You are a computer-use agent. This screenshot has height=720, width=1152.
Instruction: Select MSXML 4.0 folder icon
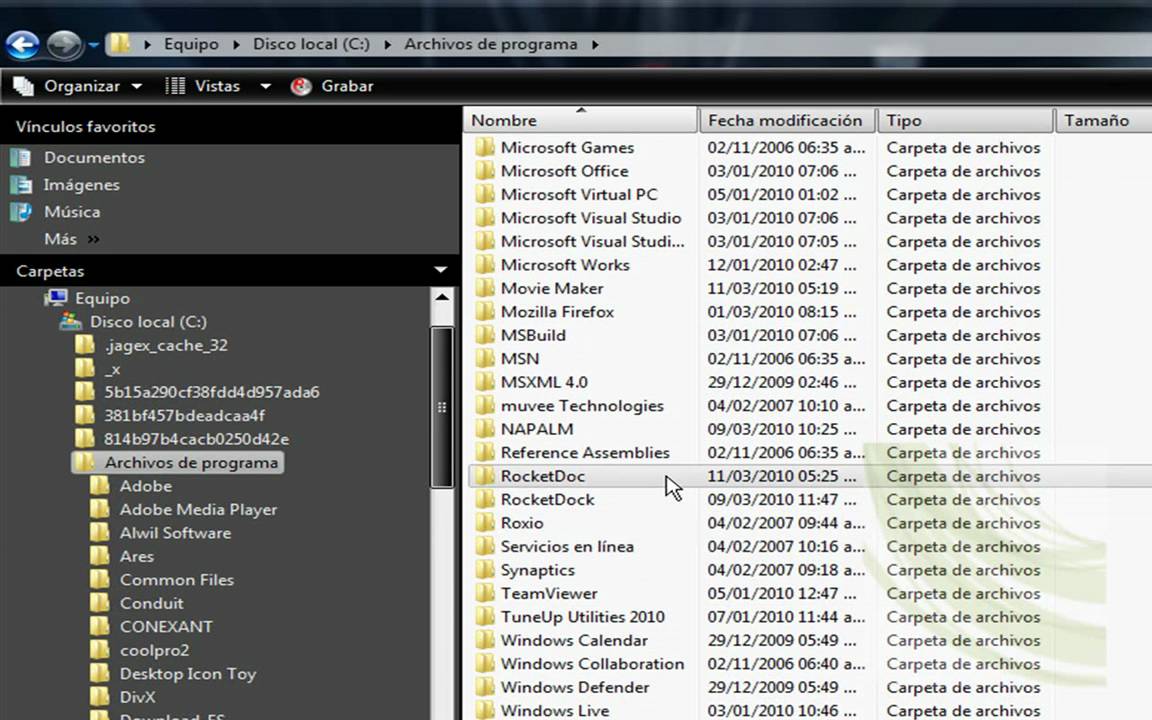pyautogui.click(x=484, y=382)
